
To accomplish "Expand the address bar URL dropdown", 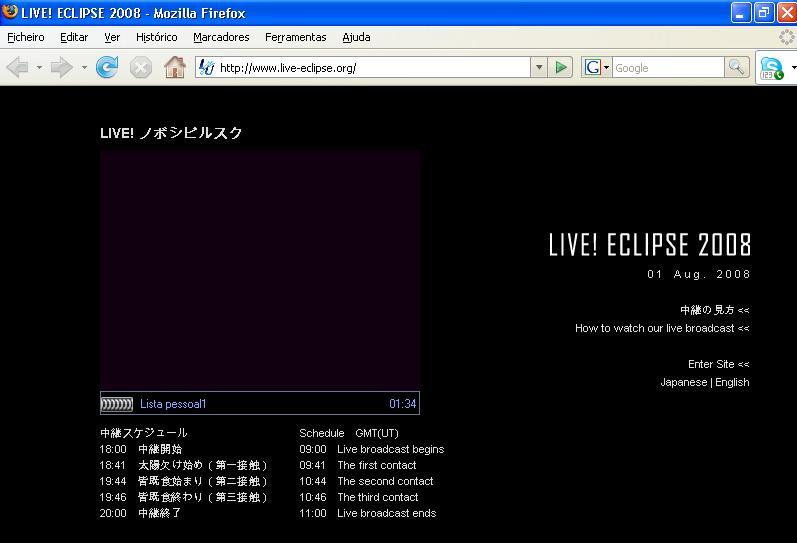I will click(539, 67).
